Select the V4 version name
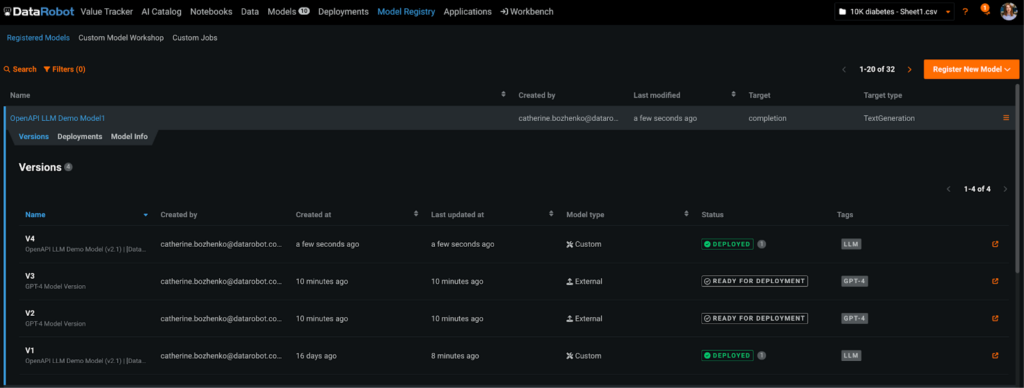This screenshot has height=388, width=1024. pyautogui.click(x=30, y=239)
